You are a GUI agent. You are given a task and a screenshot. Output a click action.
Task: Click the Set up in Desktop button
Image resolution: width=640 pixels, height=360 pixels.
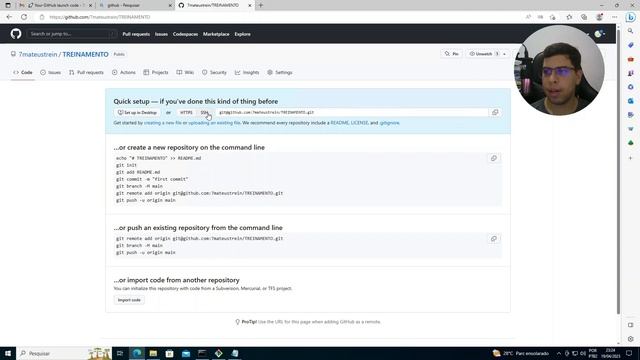coord(137,112)
